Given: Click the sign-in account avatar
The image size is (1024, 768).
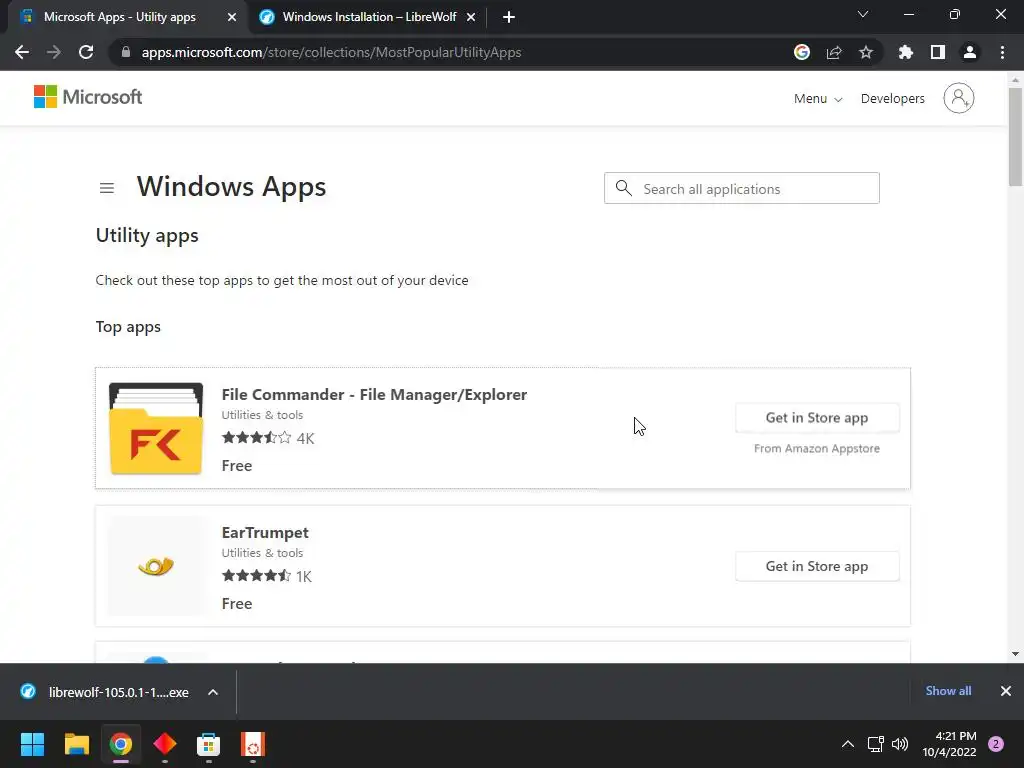Looking at the screenshot, I should click(x=959, y=98).
